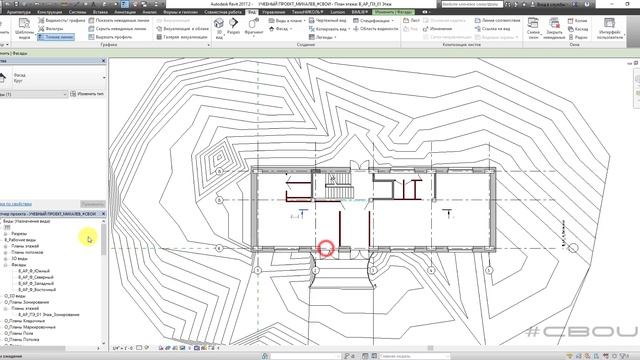Open the Легенды dropdown
Viewport: 640px width, 360px height.
pos(322,37)
